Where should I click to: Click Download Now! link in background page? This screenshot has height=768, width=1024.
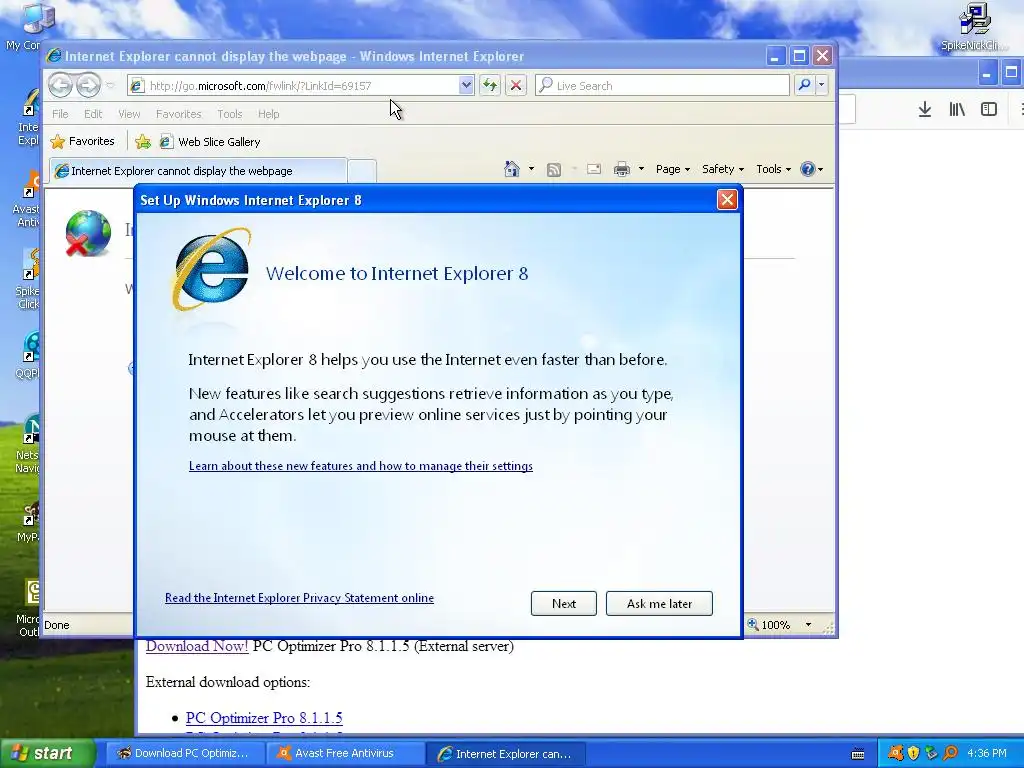(197, 646)
